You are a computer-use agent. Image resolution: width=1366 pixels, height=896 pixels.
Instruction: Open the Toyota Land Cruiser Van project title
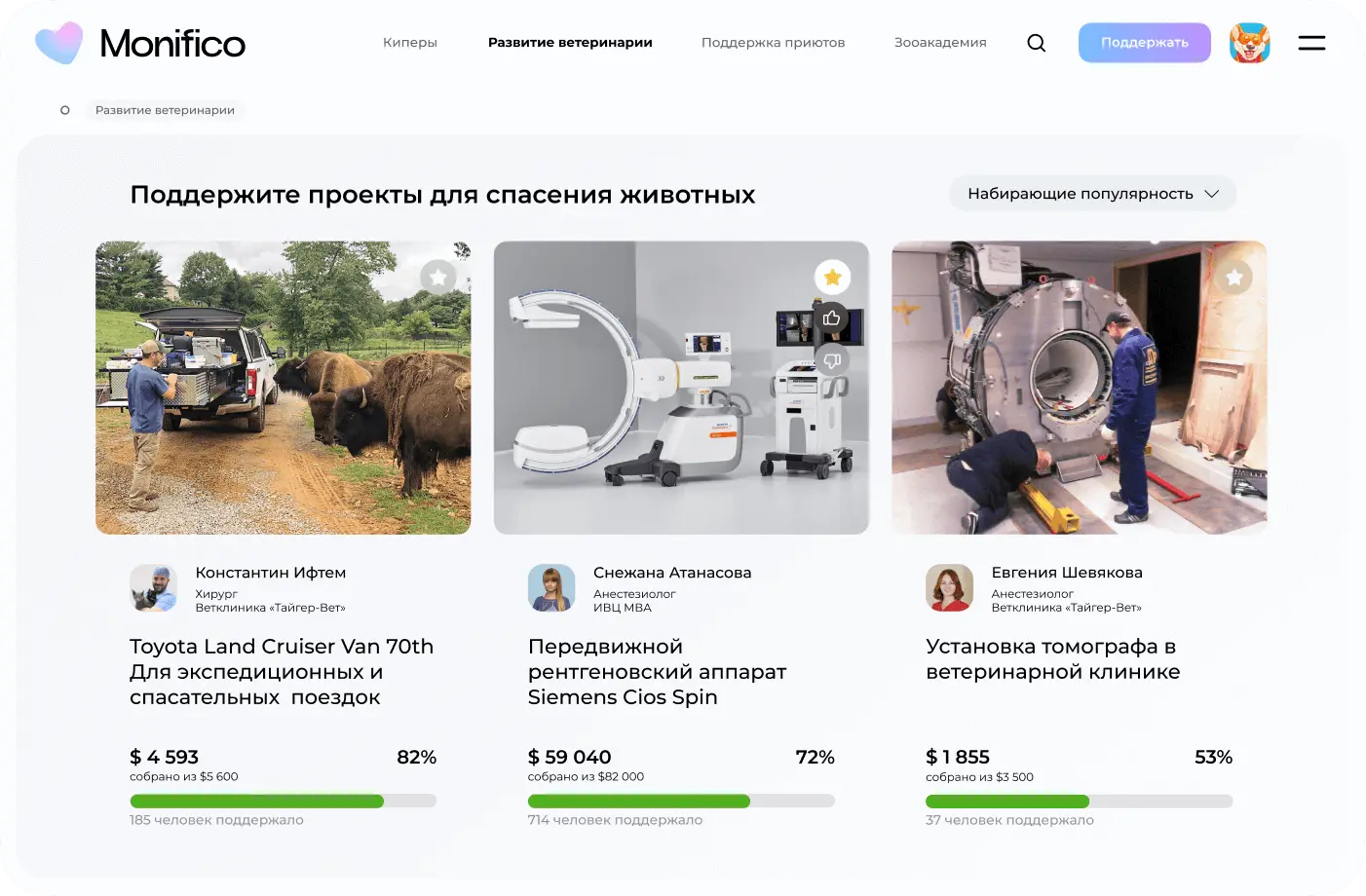tap(282, 672)
